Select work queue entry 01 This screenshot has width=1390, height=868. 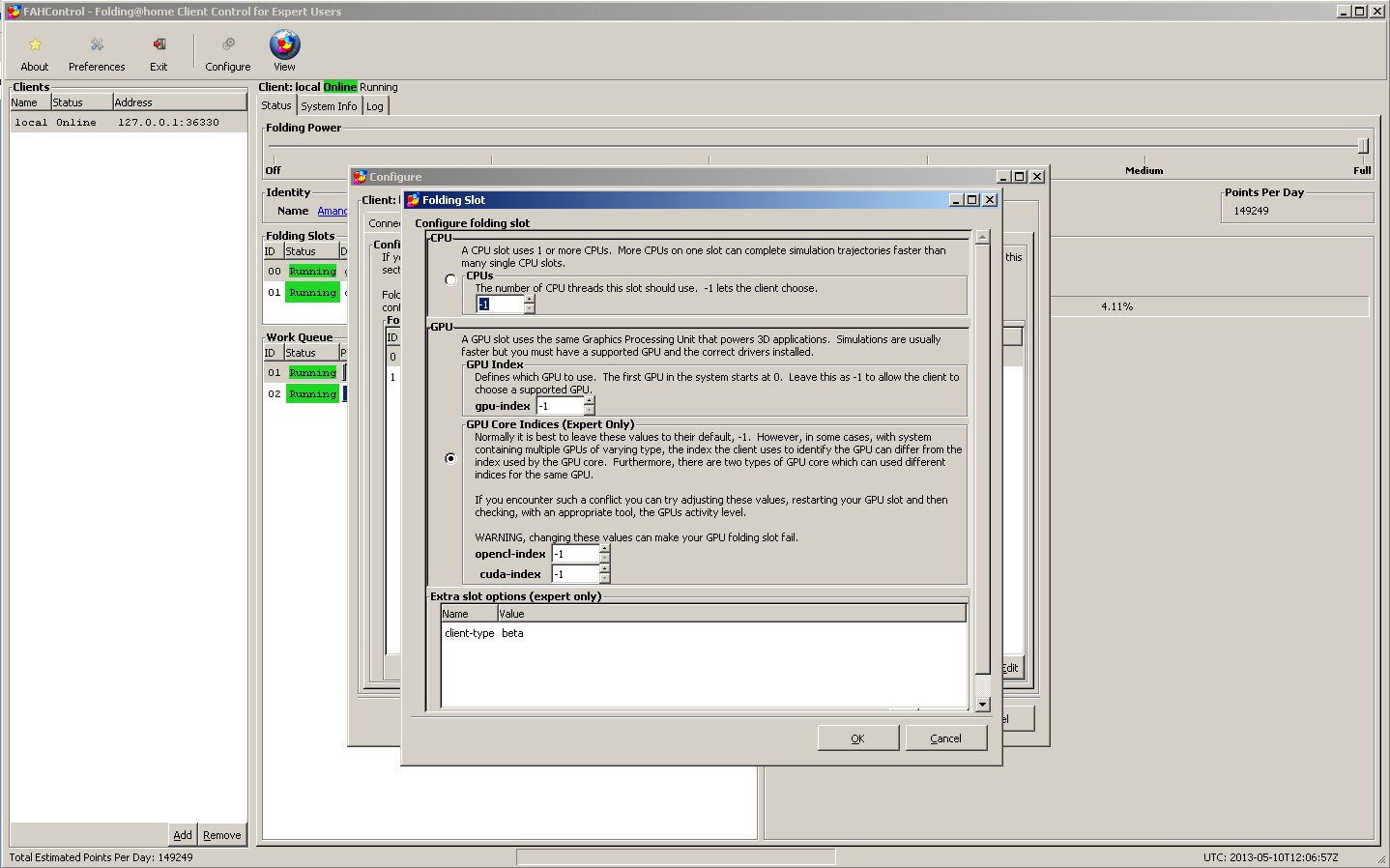tap(305, 373)
